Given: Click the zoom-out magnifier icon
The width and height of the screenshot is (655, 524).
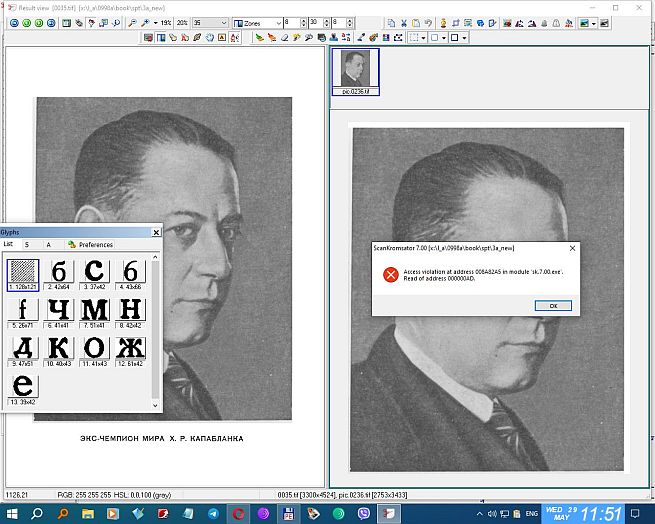Looking at the screenshot, I should pyautogui.click(x=132, y=23).
